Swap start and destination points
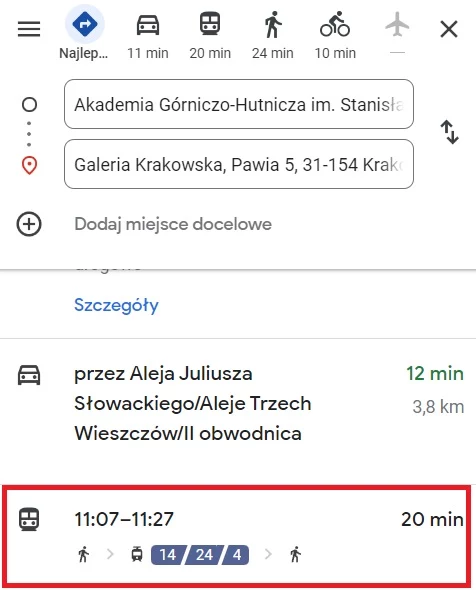 pos(449,132)
